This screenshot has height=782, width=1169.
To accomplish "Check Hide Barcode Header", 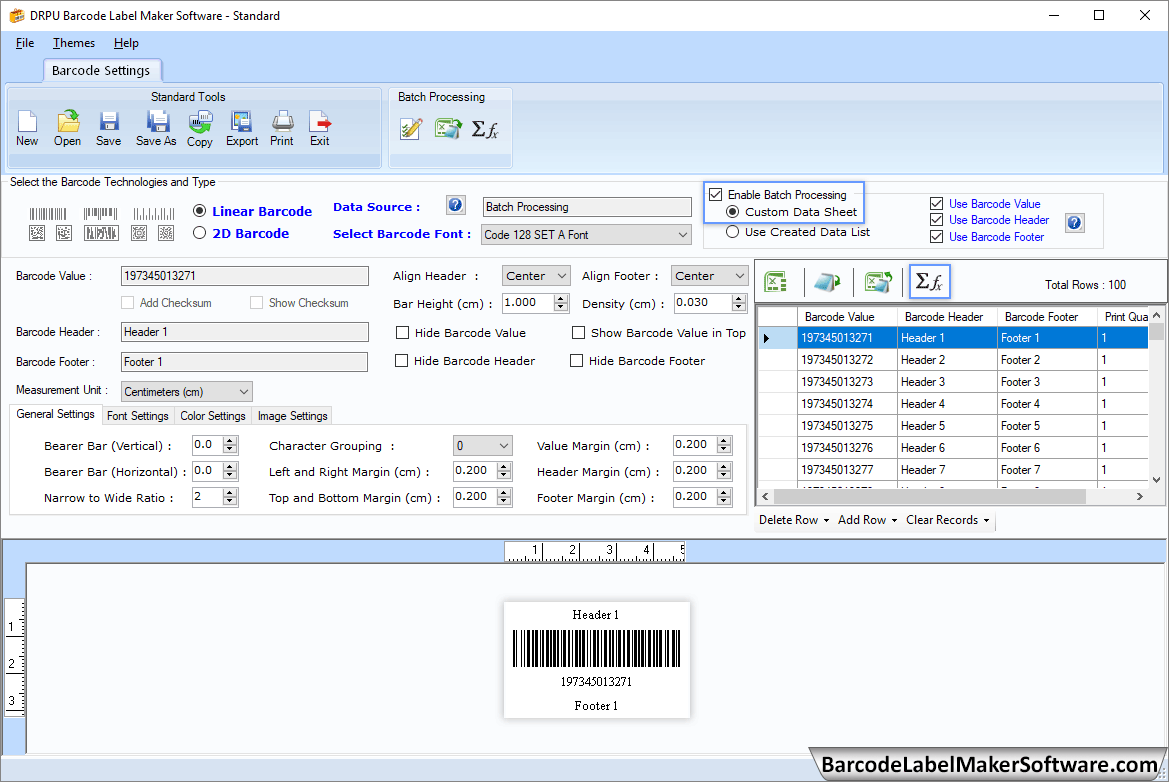I will point(402,361).
